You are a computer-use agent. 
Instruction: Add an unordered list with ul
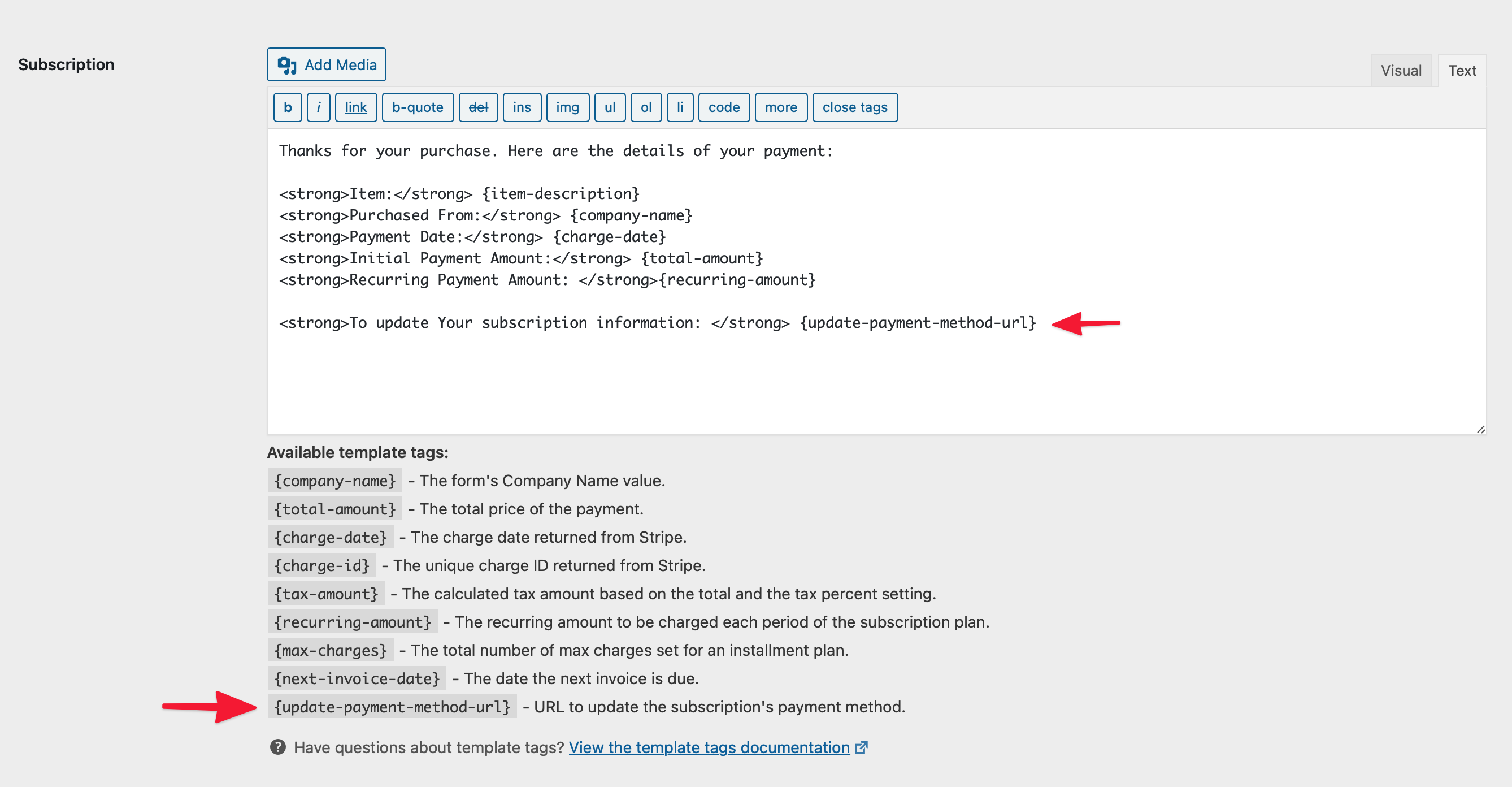(x=610, y=107)
